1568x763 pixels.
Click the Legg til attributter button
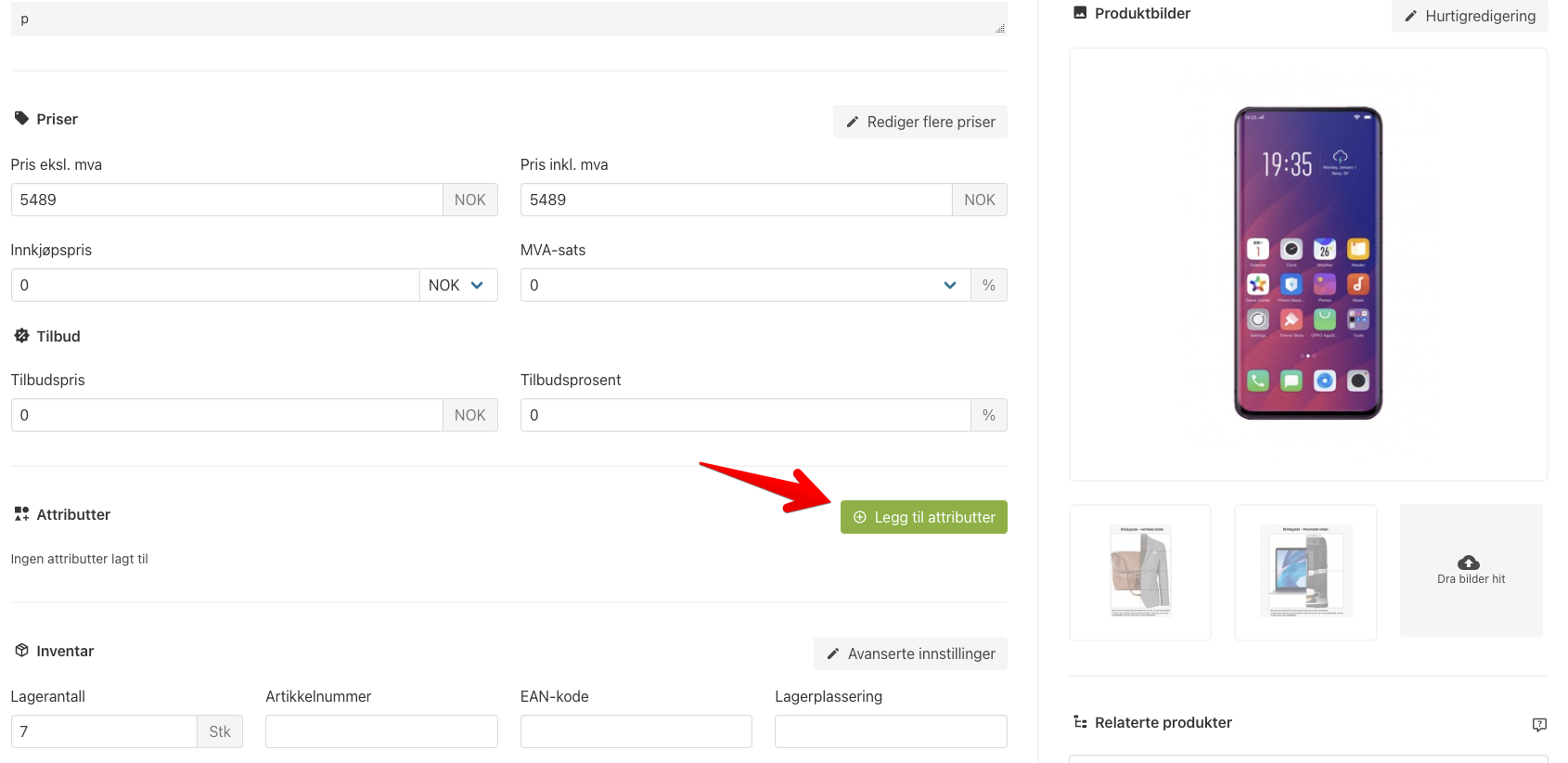923,517
